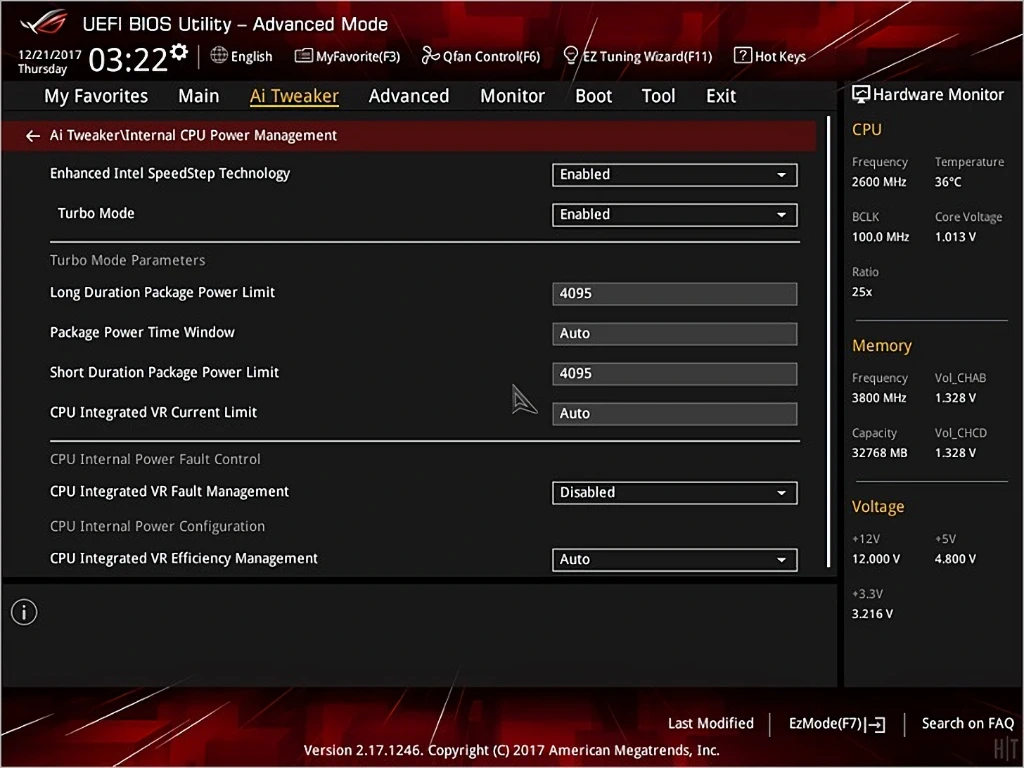The height and width of the screenshot is (768, 1024).
Task: Click memory frequency value 3800 MHz
Action: pyautogui.click(x=879, y=398)
